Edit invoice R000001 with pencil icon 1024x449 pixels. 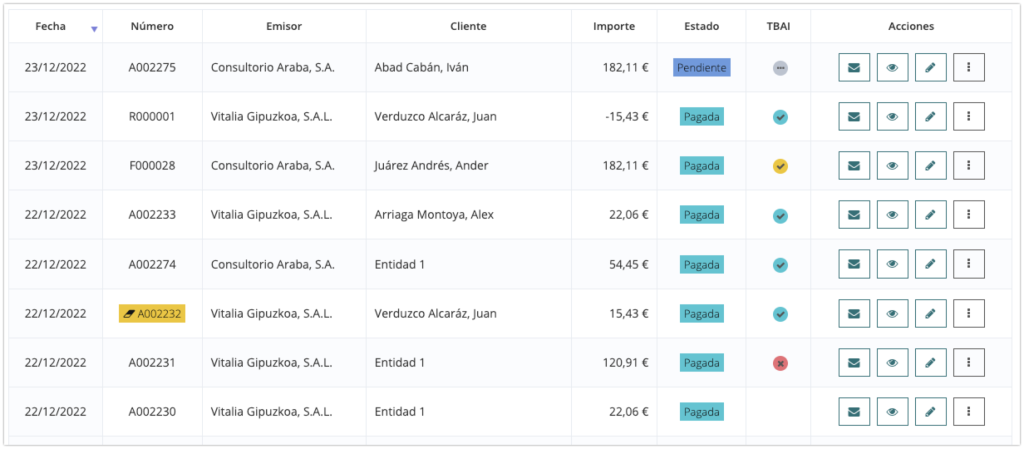[x=930, y=117]
